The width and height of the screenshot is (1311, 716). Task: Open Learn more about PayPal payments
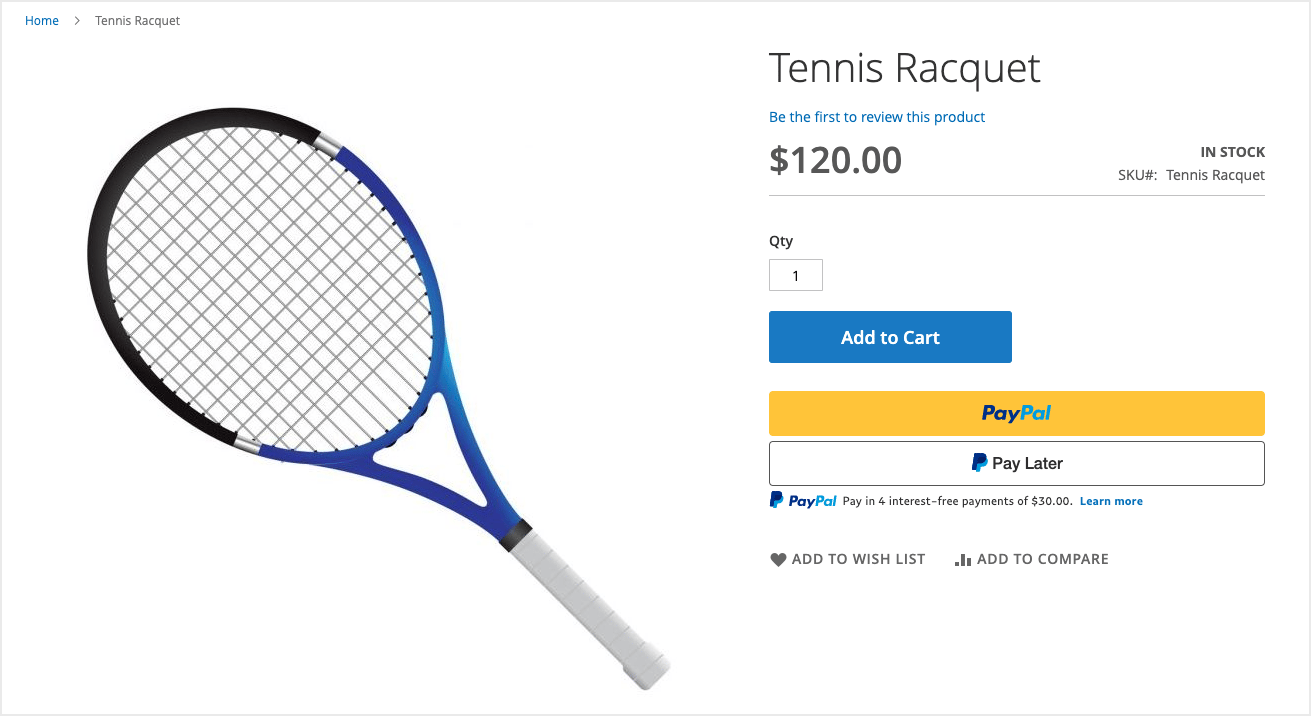(1111, 501)
